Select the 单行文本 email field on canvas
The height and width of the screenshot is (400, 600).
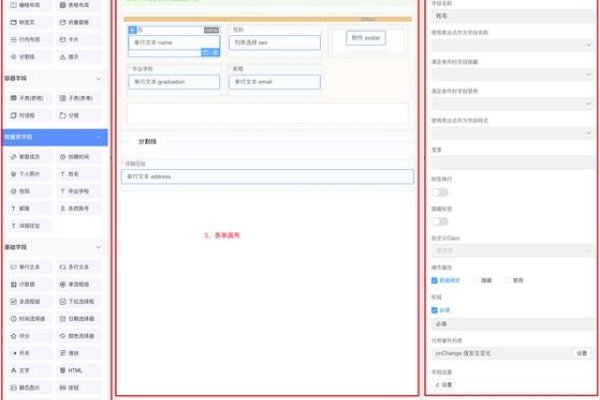pyautogui.click(x=275, y=82)
